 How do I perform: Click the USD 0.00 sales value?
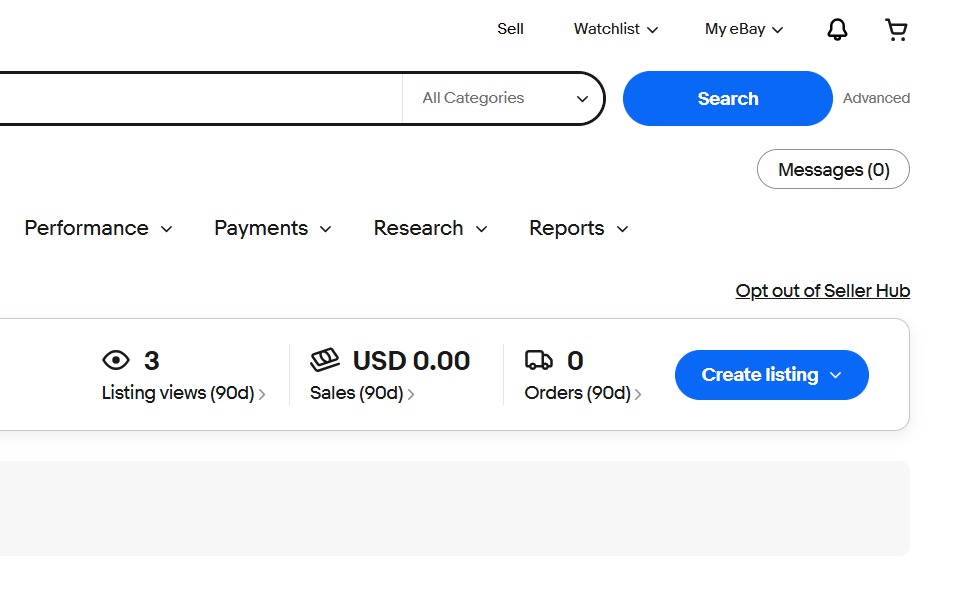click(x=411, y=360)
